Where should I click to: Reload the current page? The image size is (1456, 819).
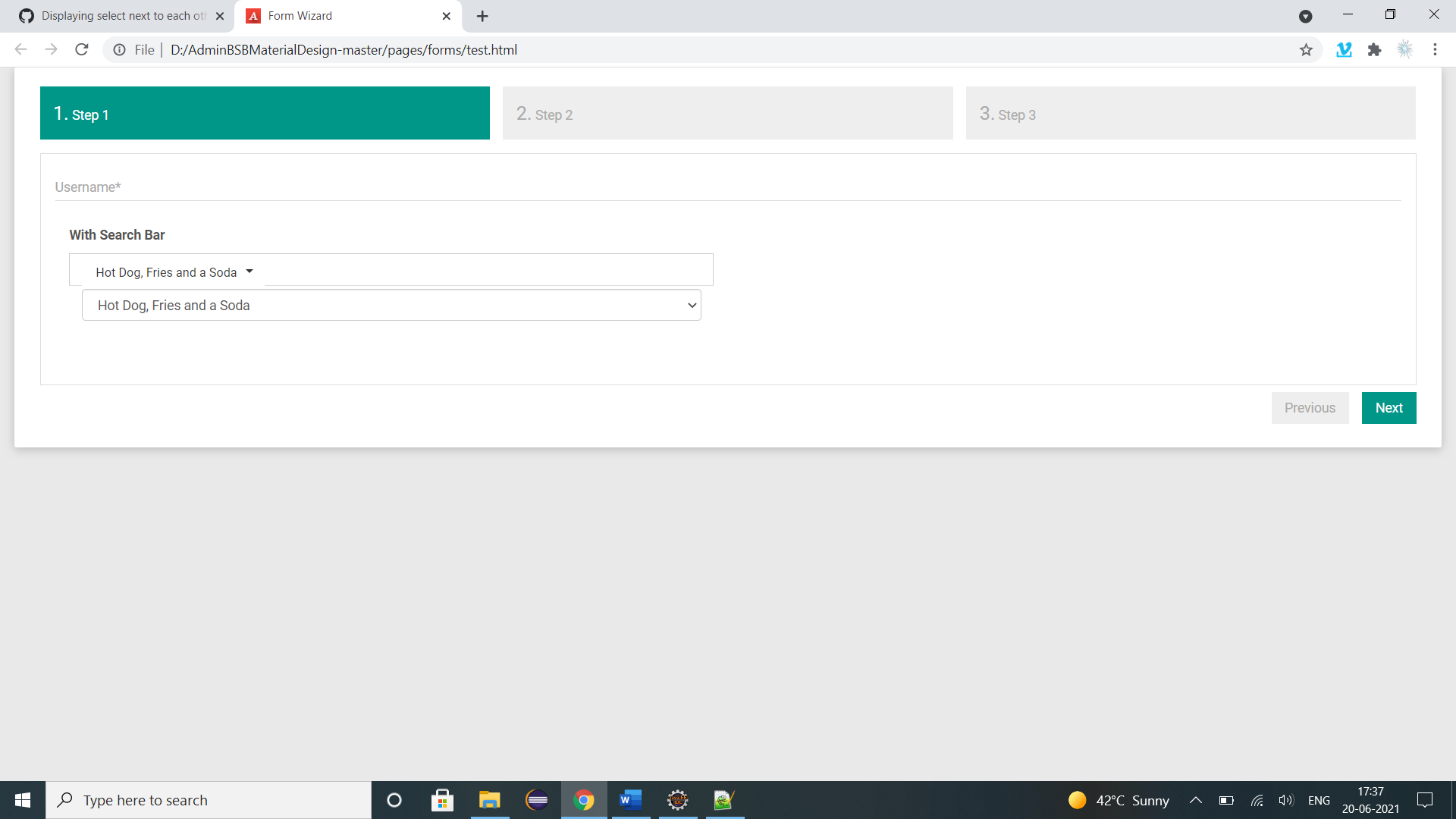pyautogui.click(x=81, y=49)
